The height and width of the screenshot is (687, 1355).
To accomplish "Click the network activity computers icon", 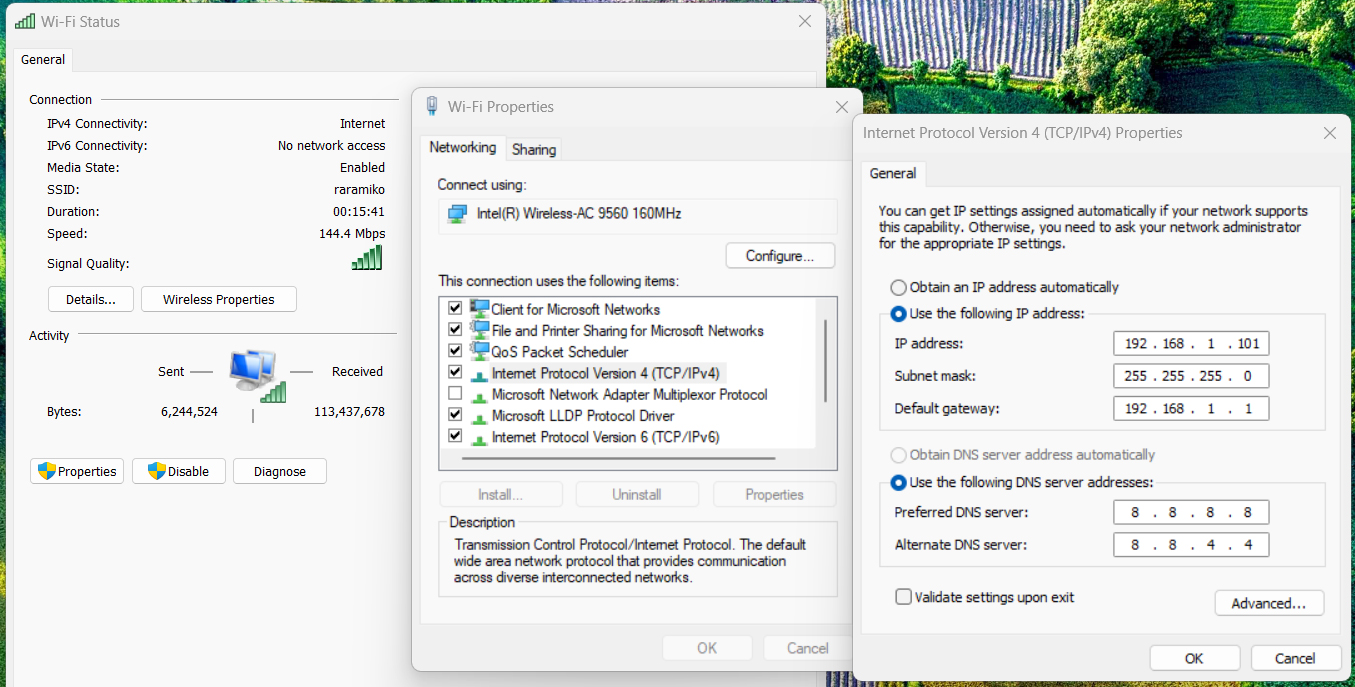I will [256, 374].
